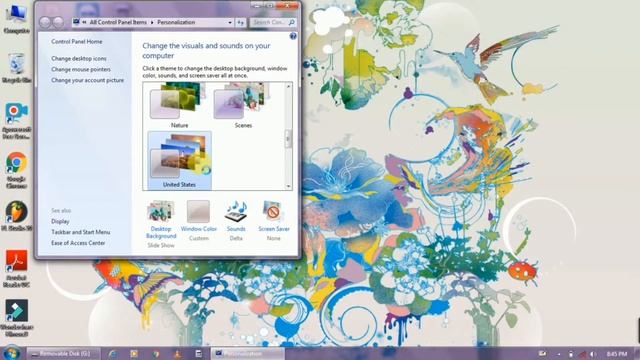Open Change mouse pointers link

coord(81,69)
